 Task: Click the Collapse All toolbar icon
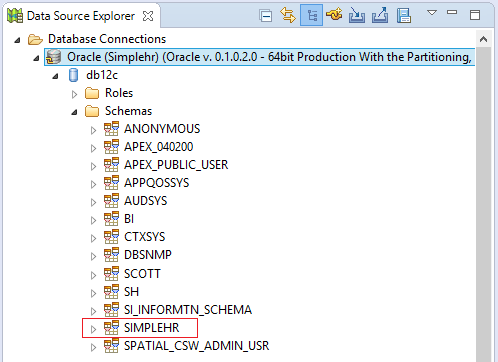[266, 16]
